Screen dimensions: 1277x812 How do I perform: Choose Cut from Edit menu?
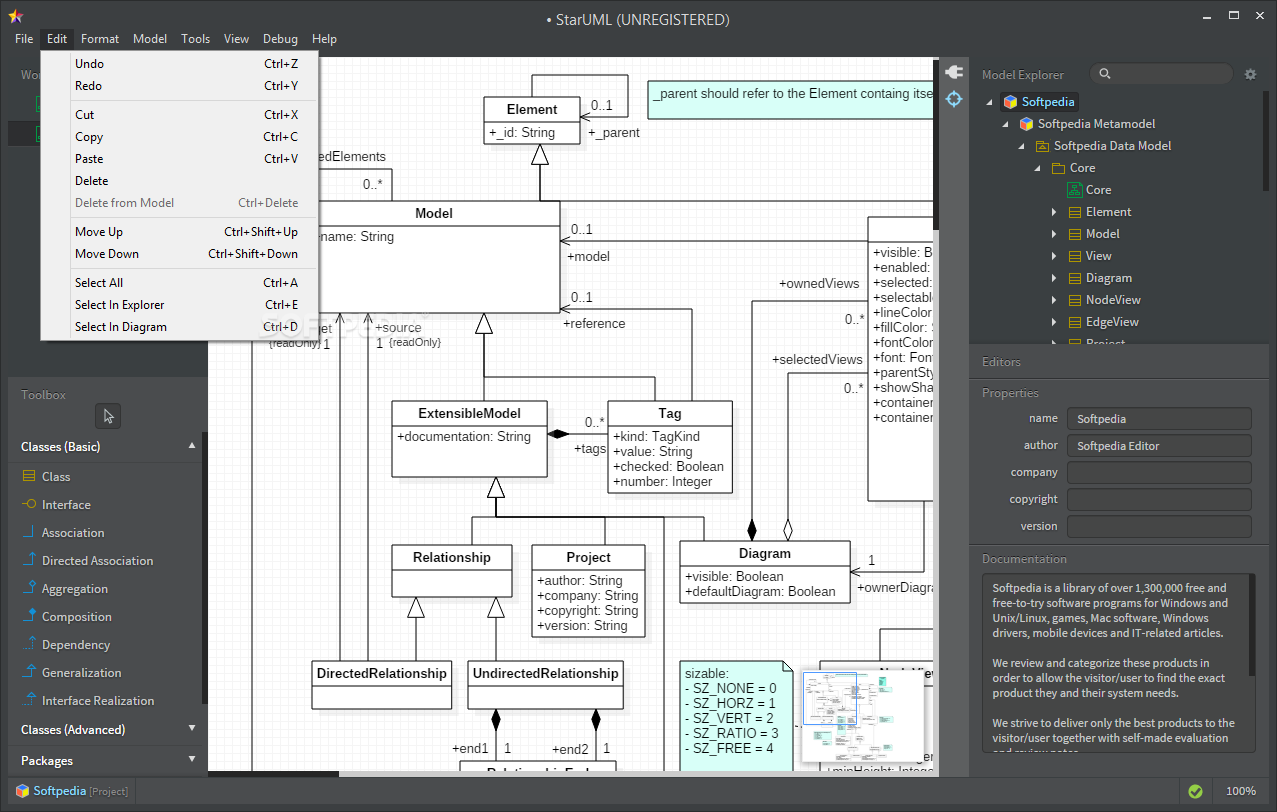[180, 115]
